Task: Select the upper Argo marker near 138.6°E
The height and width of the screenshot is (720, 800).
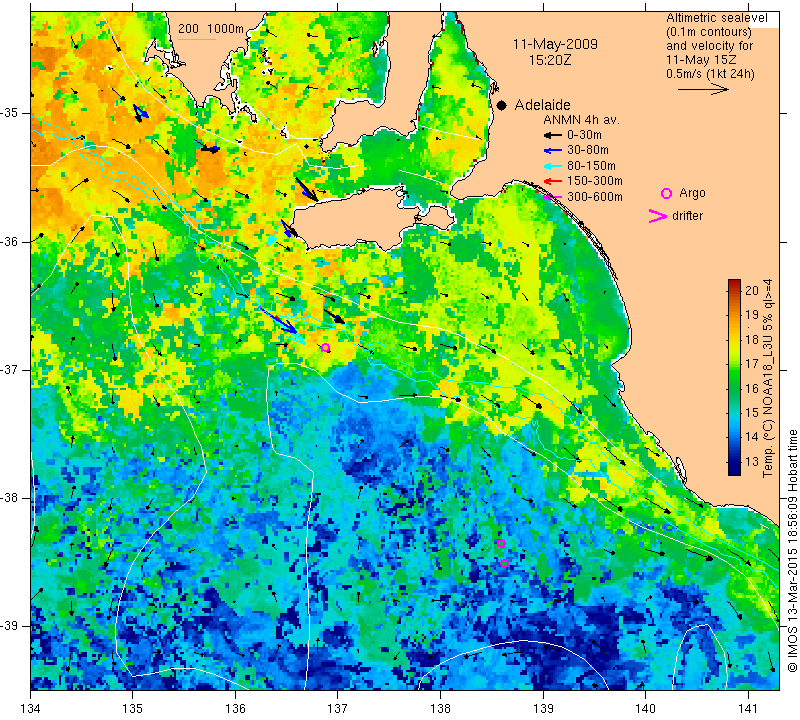Action: pyautogui.click(x=501, y=543)
